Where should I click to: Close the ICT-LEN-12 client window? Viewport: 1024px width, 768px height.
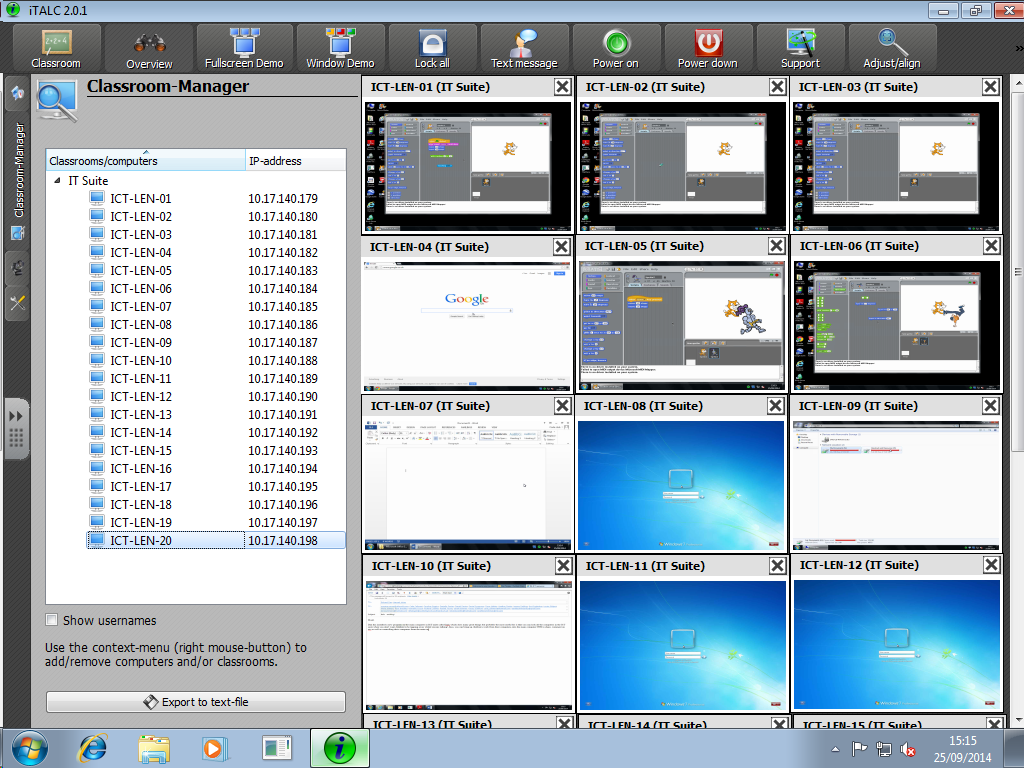991,565
